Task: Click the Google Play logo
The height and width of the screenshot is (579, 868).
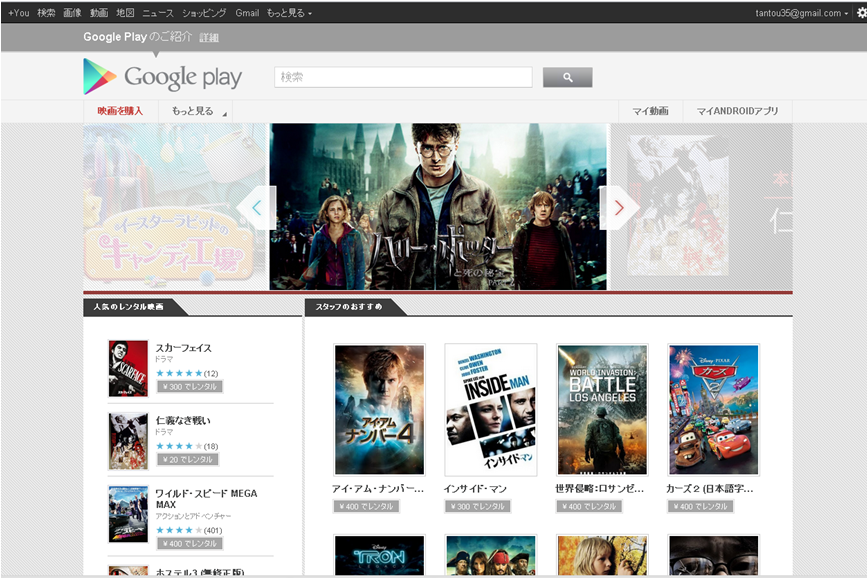Action: pos(163,77)
